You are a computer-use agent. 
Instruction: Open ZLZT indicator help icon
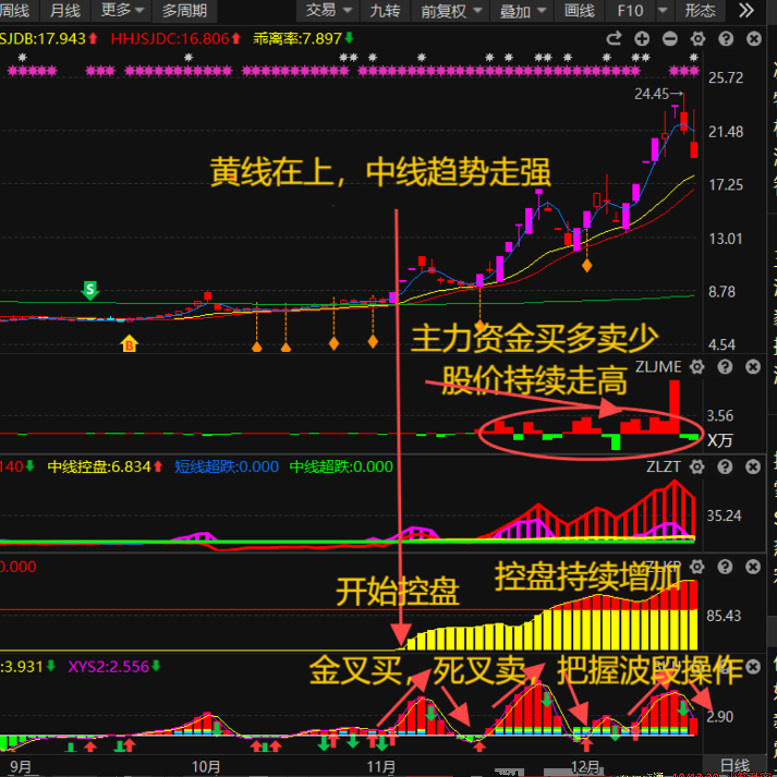725,467
